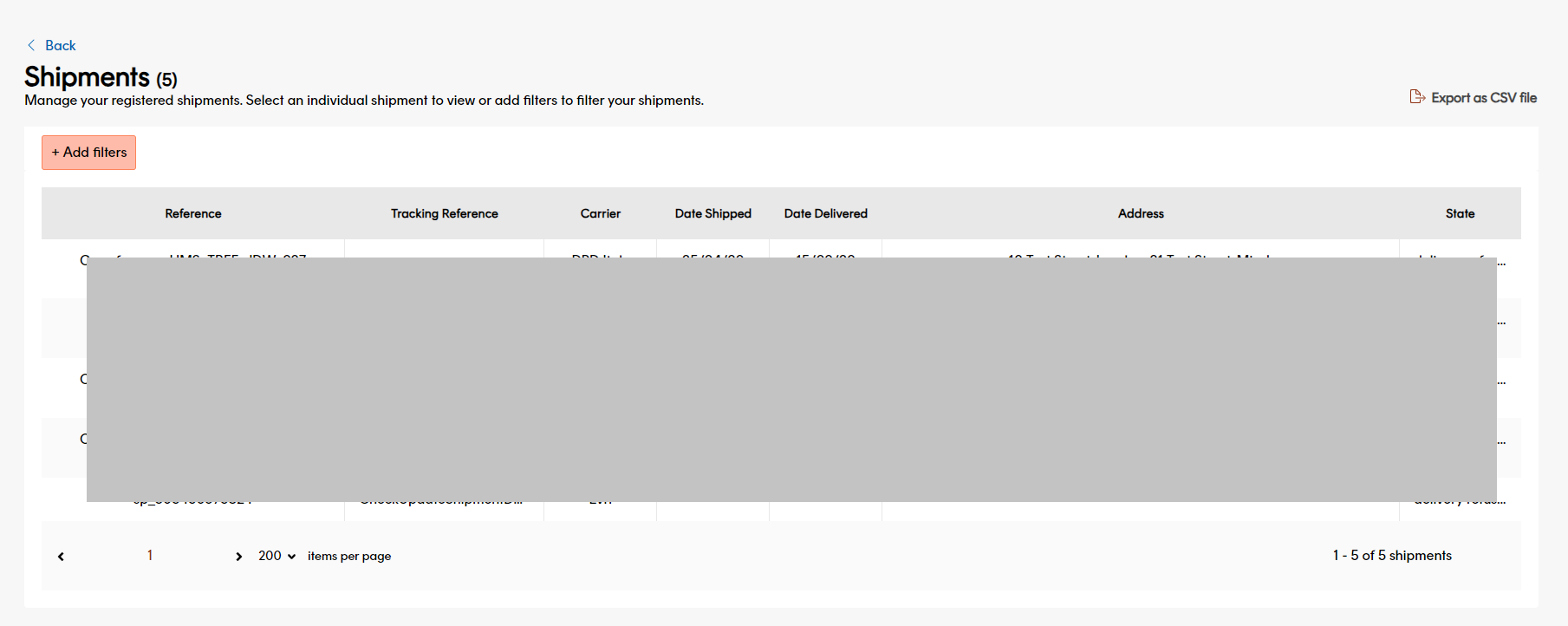Viewport: 1568px width, 626px height.
Task: Go to previous page of shipments
Action: pos(61,557)
